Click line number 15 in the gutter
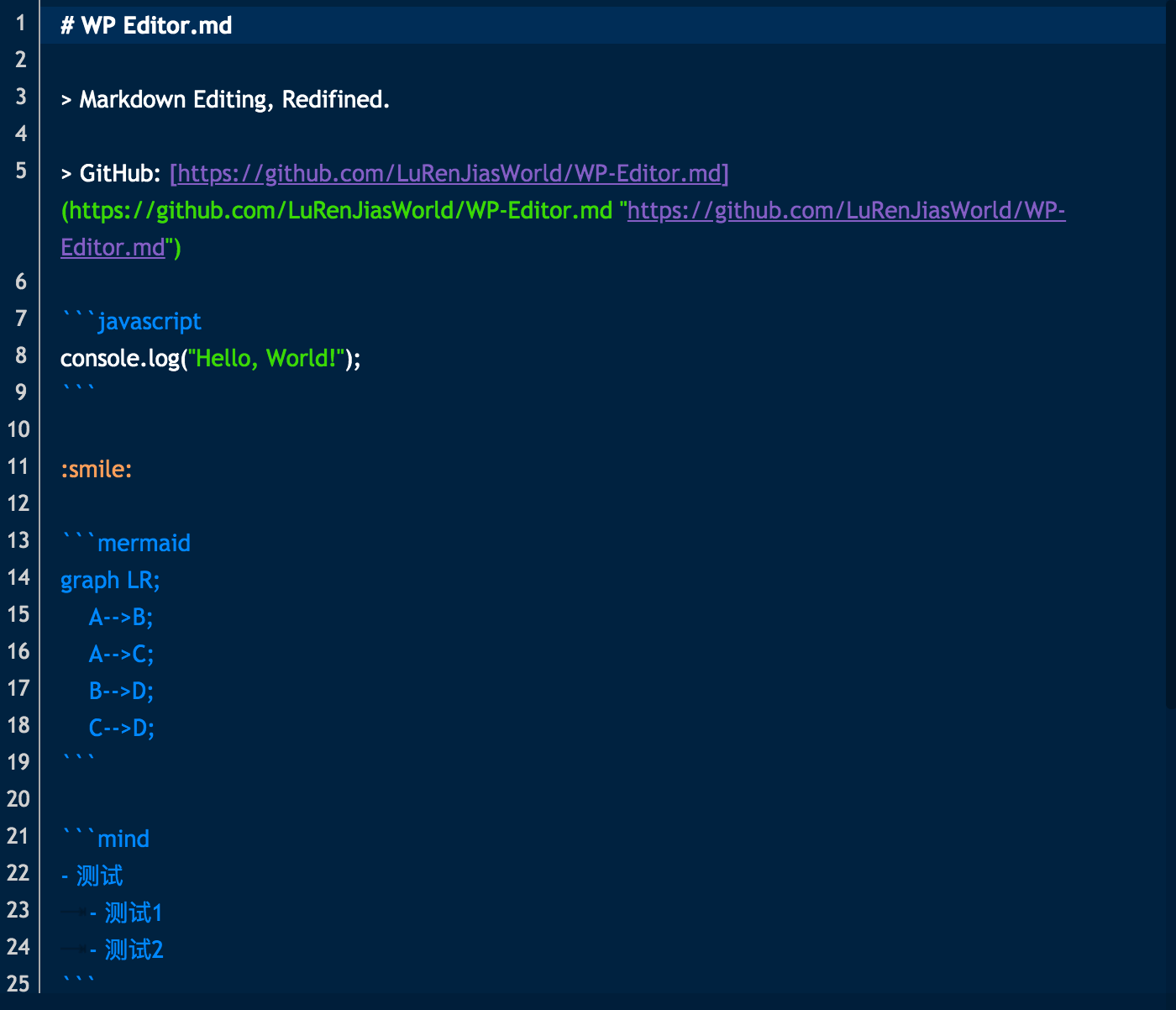This screenshot has height=1010, width=1176. coord(18,614)
